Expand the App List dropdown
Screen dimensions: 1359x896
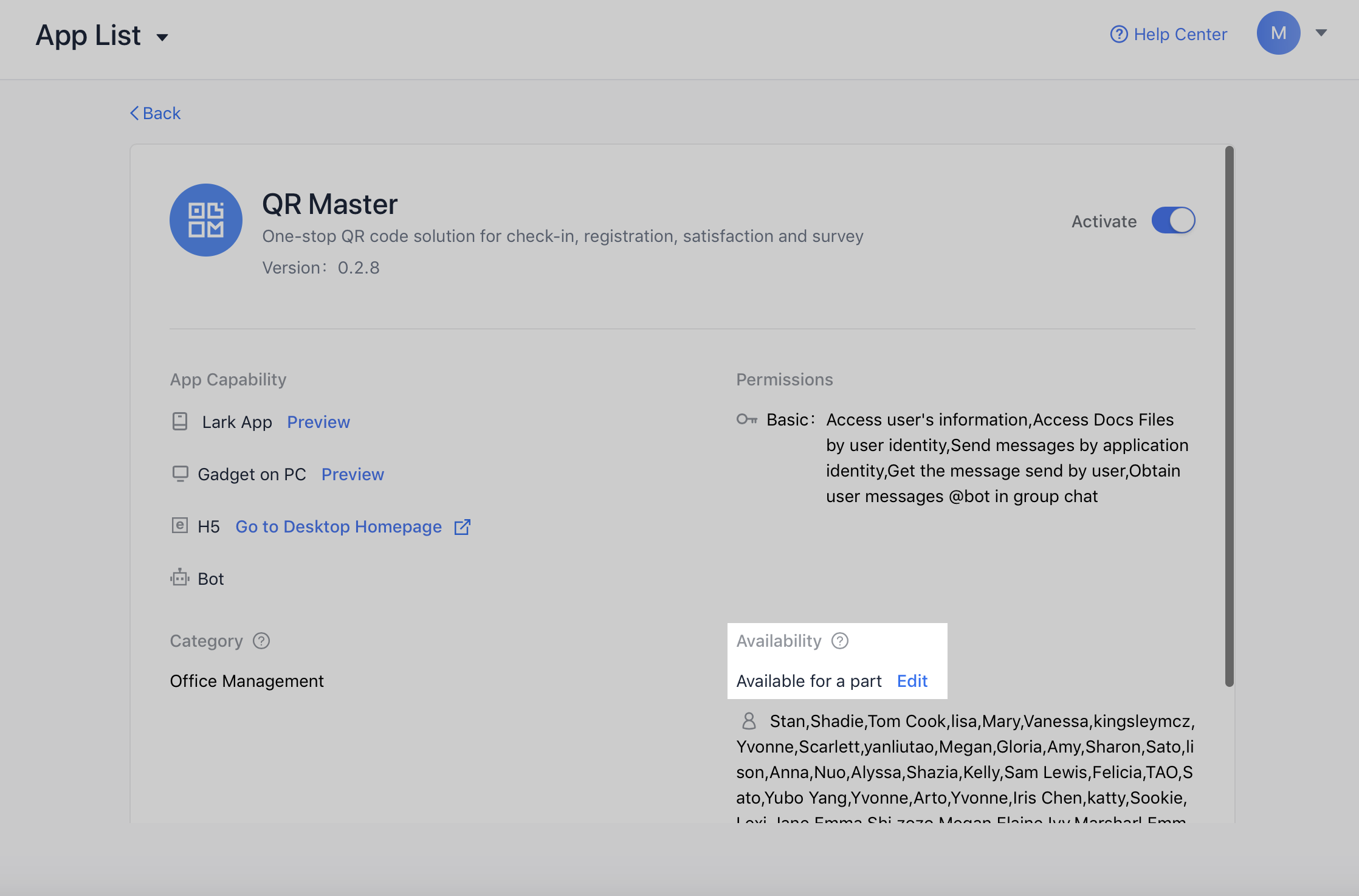(x=162, y=37)
